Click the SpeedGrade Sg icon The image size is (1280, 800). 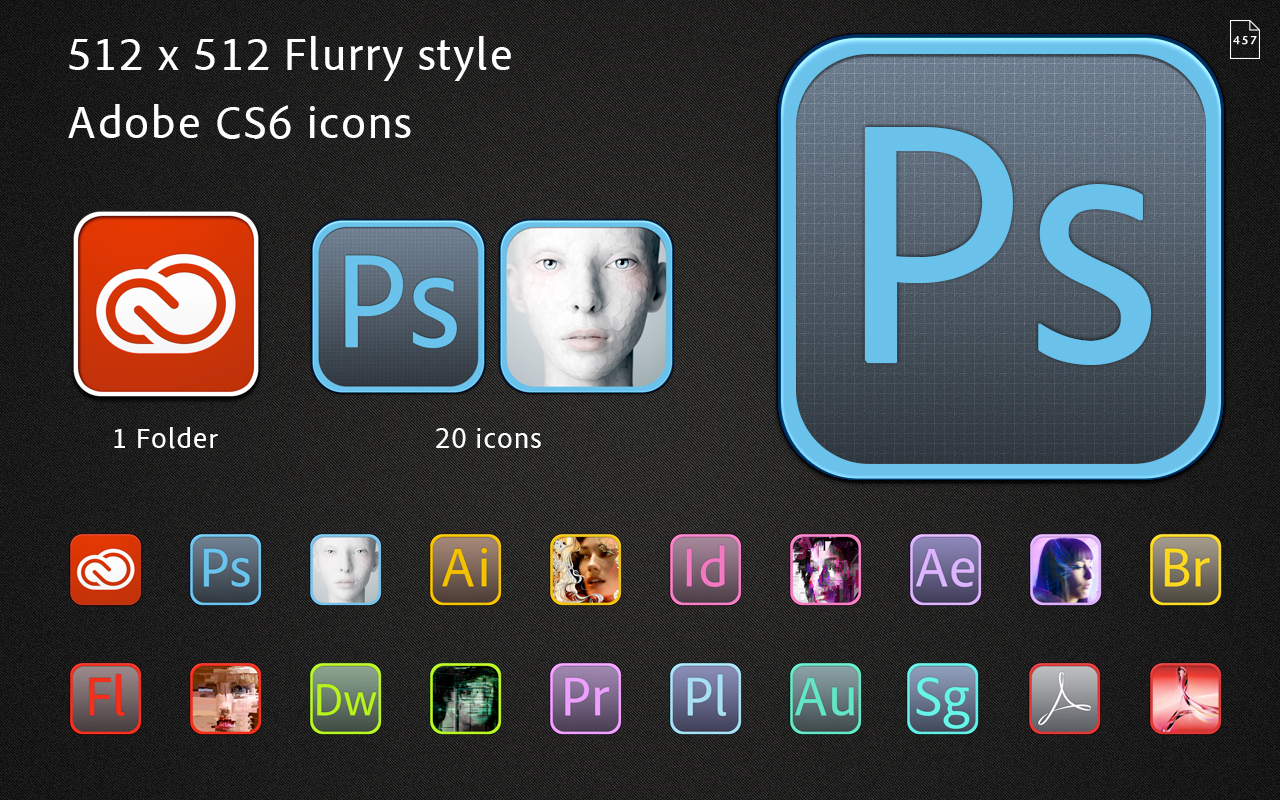coord(943,699)
